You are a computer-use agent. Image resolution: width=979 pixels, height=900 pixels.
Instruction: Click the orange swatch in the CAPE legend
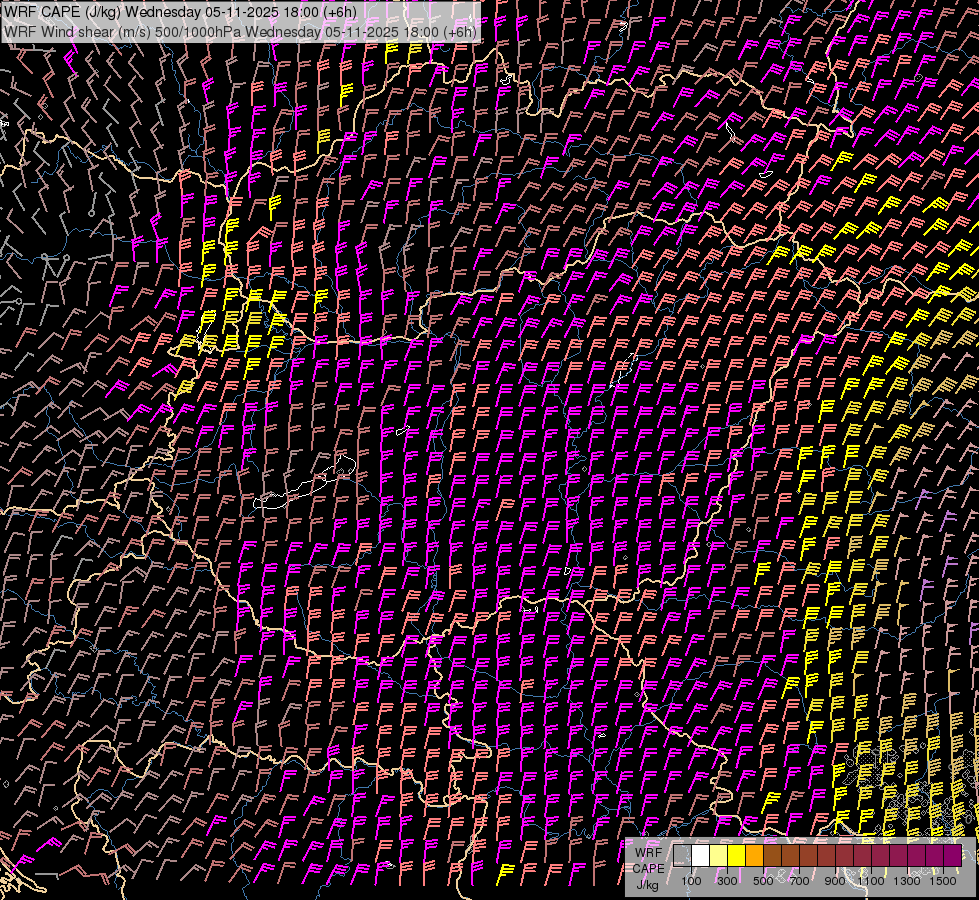(x=755, y=856)
